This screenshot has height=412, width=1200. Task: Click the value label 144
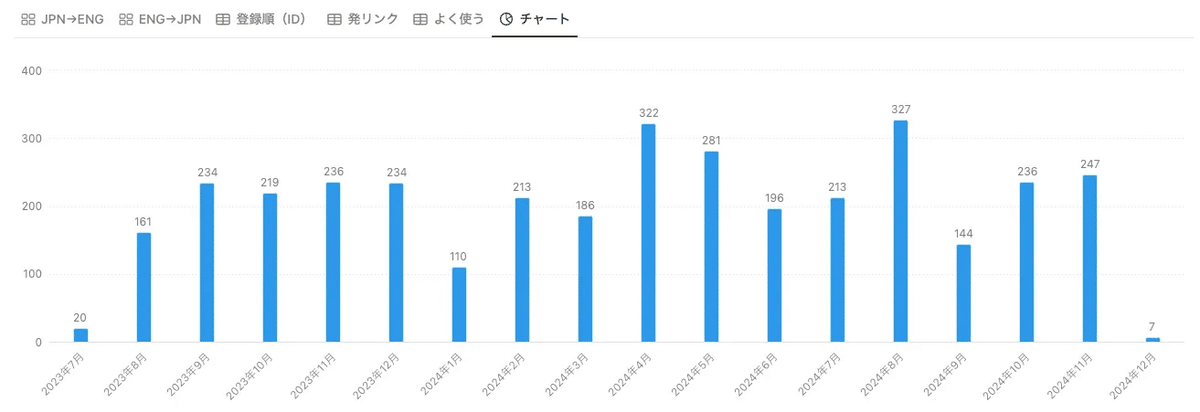coord(963,233)
